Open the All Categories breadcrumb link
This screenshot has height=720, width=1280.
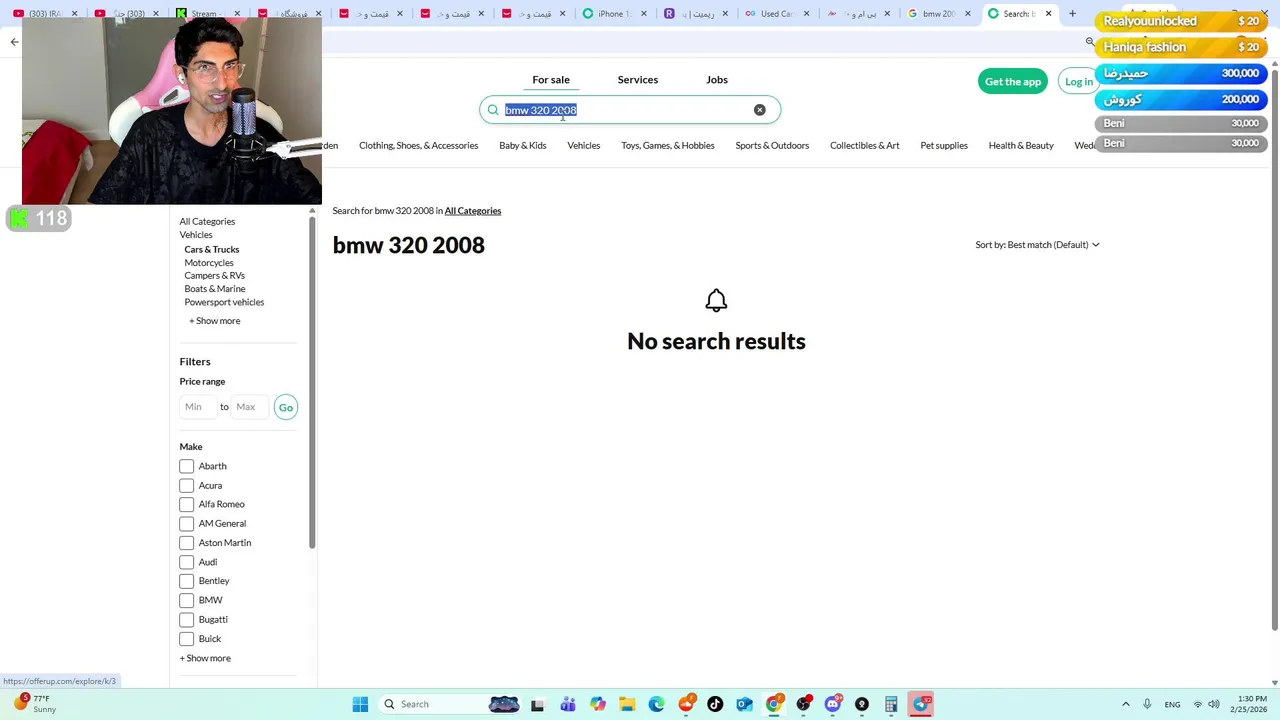point(473,211)
